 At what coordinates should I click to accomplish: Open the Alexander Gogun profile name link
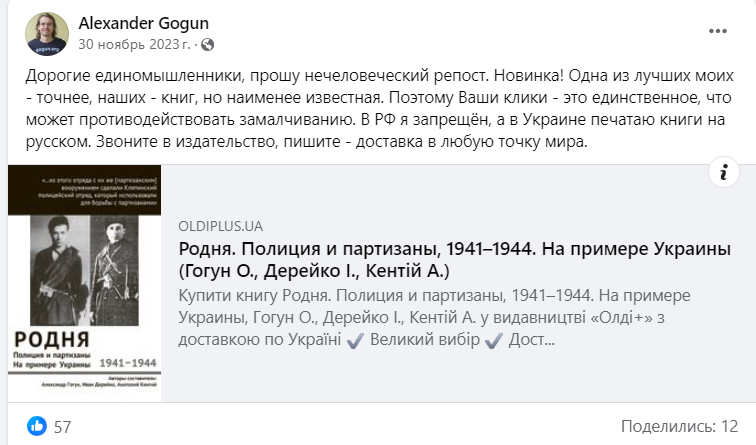pyautogui.click(x=144, y=23)
